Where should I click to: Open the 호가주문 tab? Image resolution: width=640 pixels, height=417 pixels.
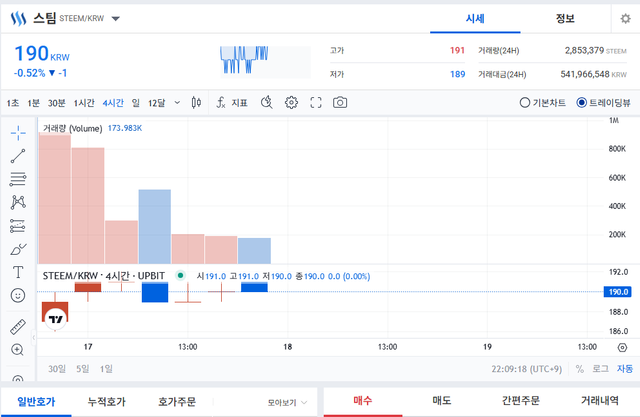[x=177, y=402]
